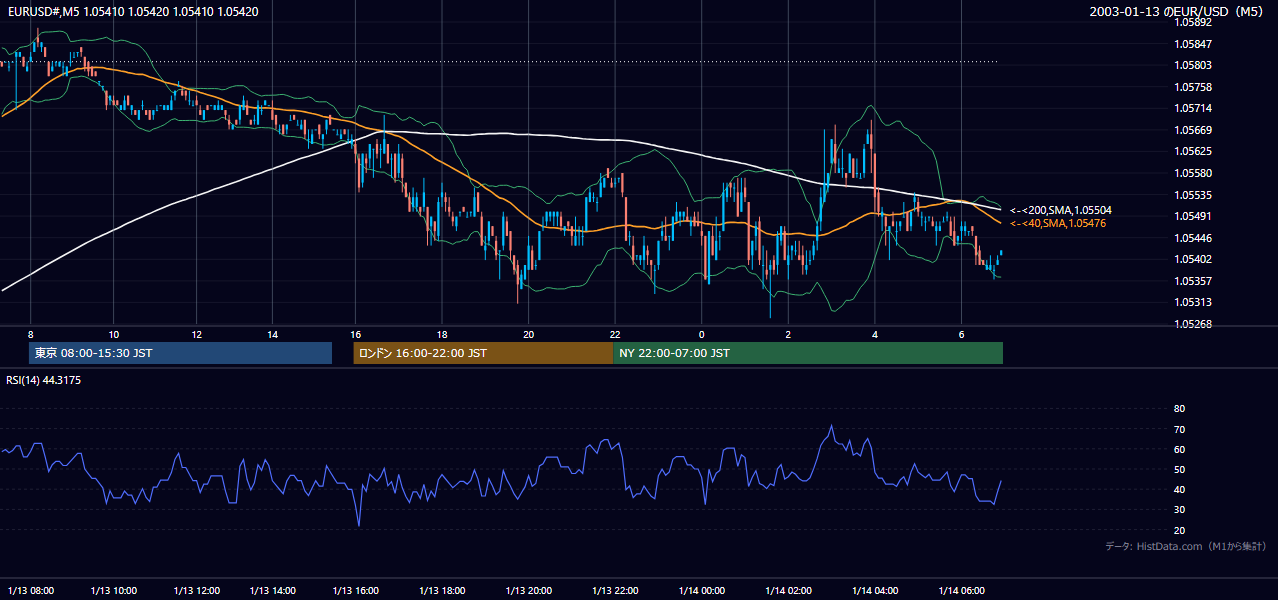This screenshot has height=600, width=1278.
Task: Click the 1/13 22:00 bottom time label
Action: (615, 590)
